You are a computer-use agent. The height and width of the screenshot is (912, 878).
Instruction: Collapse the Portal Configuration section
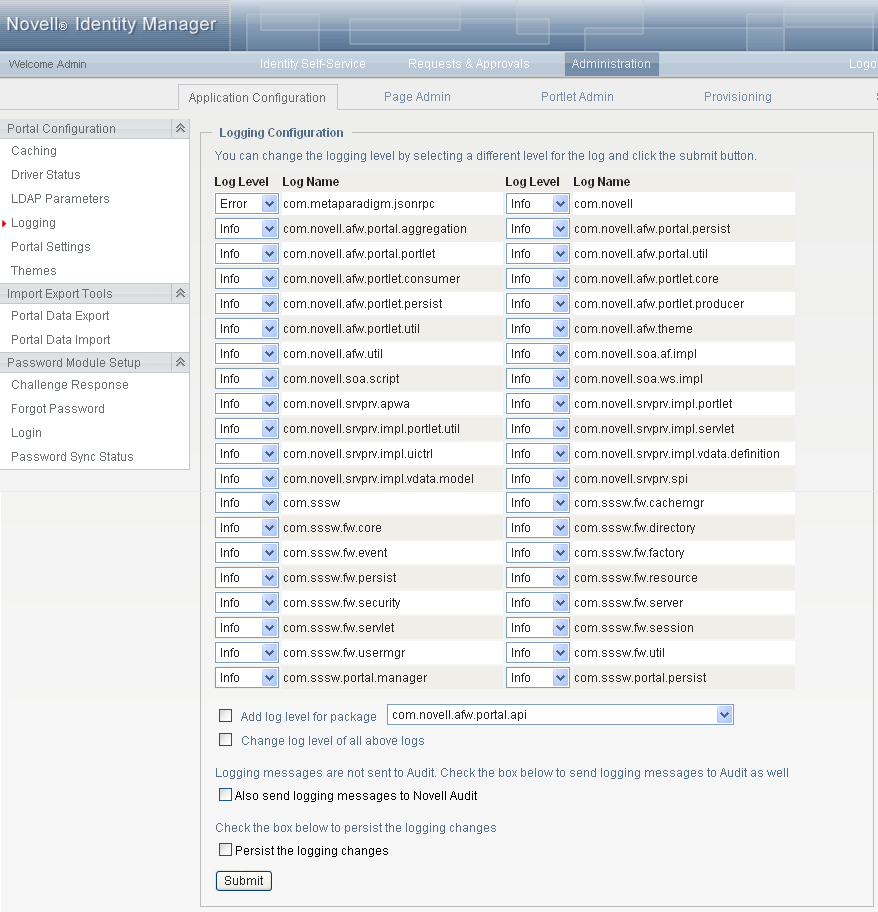(x=180, y=128)
